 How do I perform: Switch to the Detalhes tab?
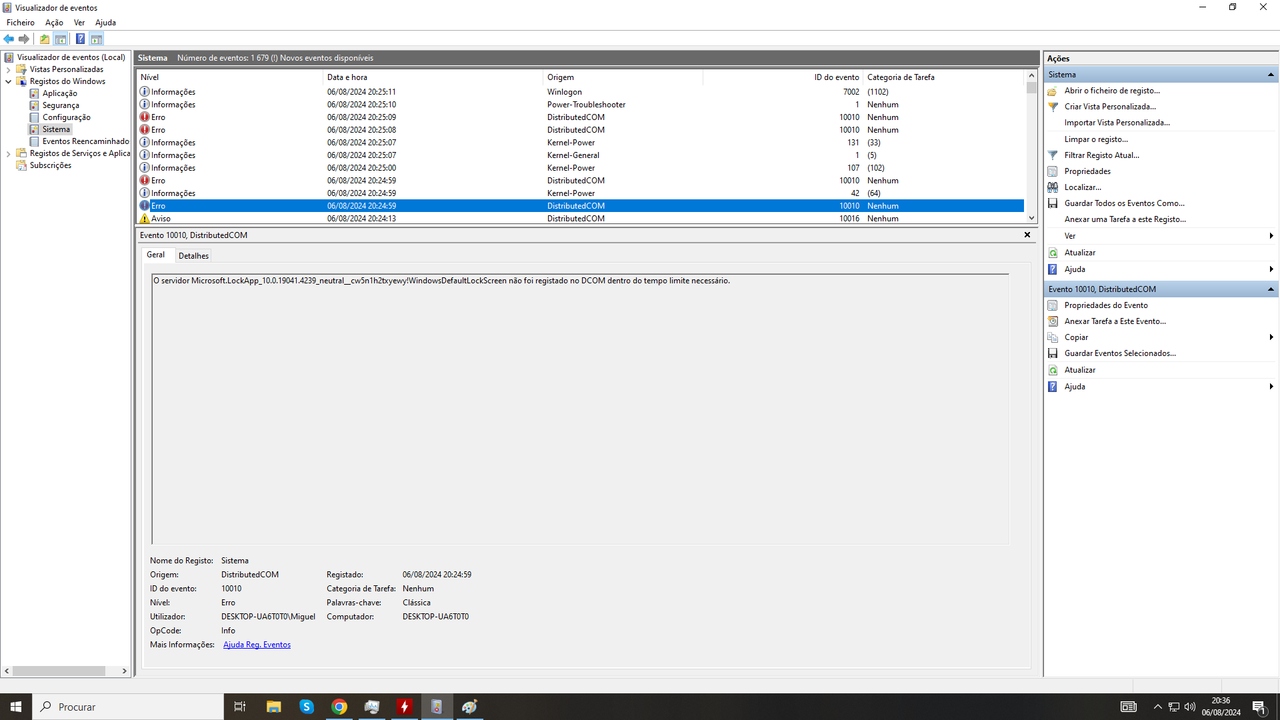[x=194, y=256]
